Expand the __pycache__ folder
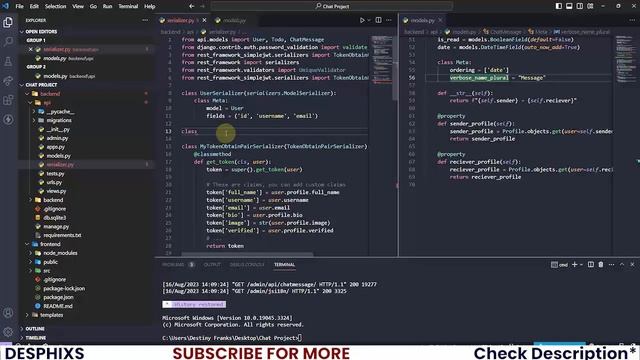Viewport: 640px width, 360px height. (x=34, y=111)
